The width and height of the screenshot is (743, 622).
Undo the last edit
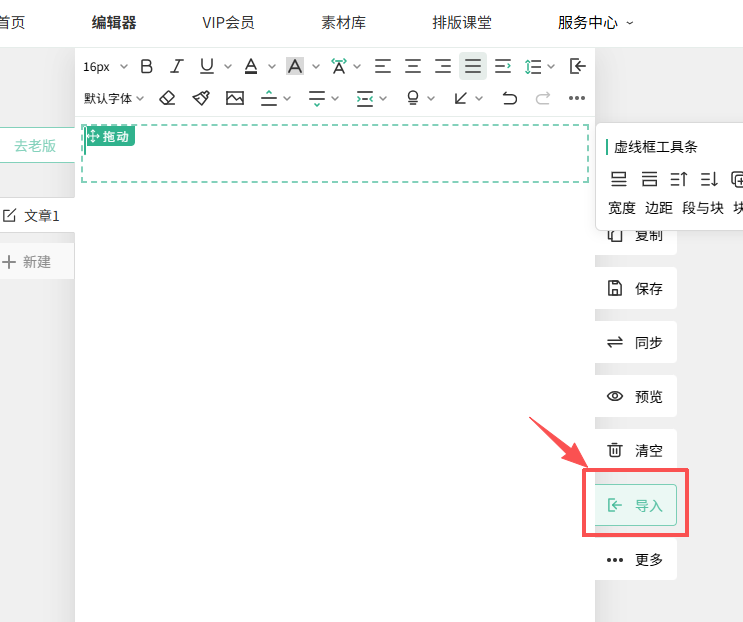510,98
